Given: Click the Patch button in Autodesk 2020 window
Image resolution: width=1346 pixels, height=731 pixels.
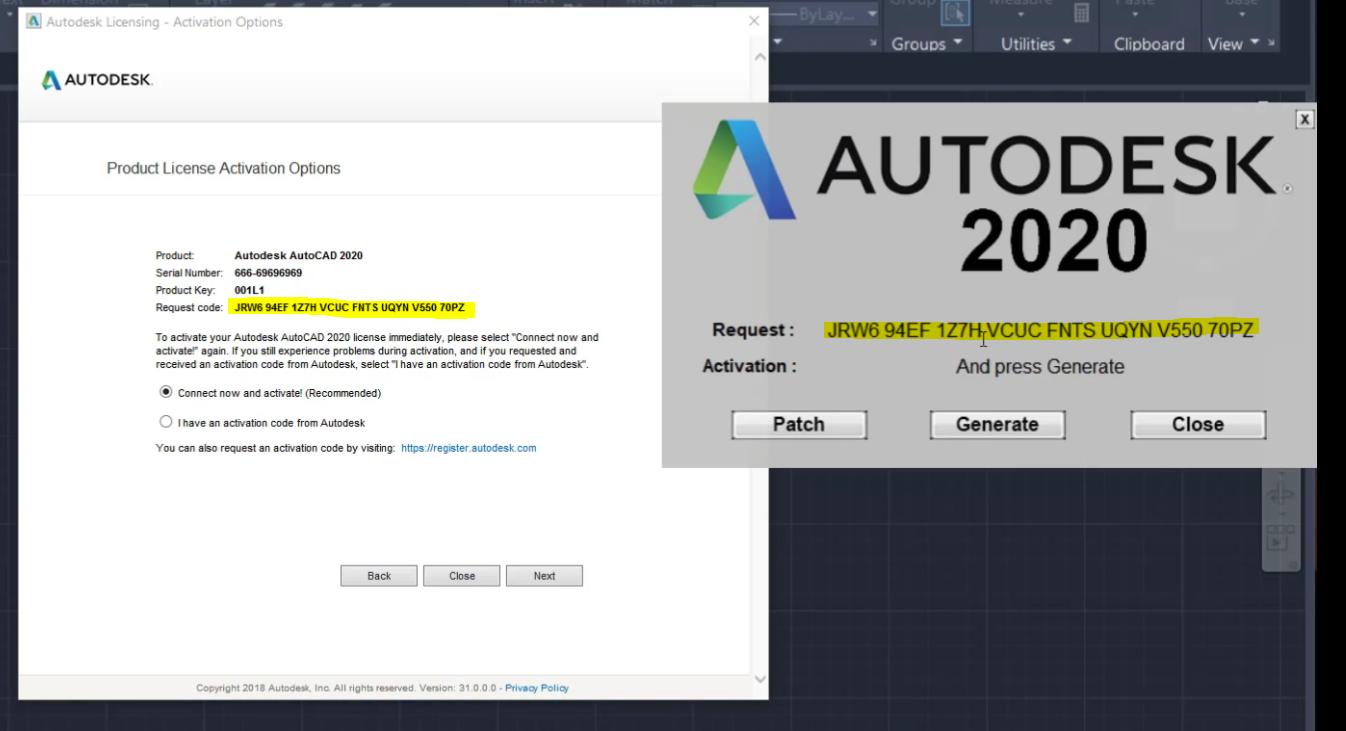Looking at the screenshot, I should coord(799,424).
